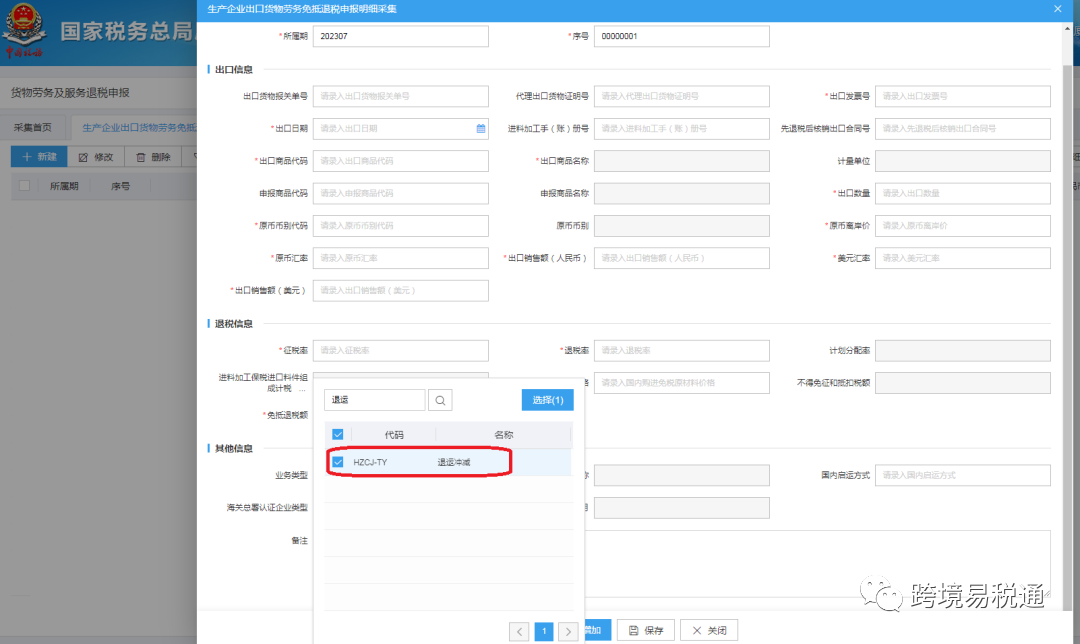Click the 出口数量 input field
Viewport: 1080px width, 644px height.
coord(963,194)
